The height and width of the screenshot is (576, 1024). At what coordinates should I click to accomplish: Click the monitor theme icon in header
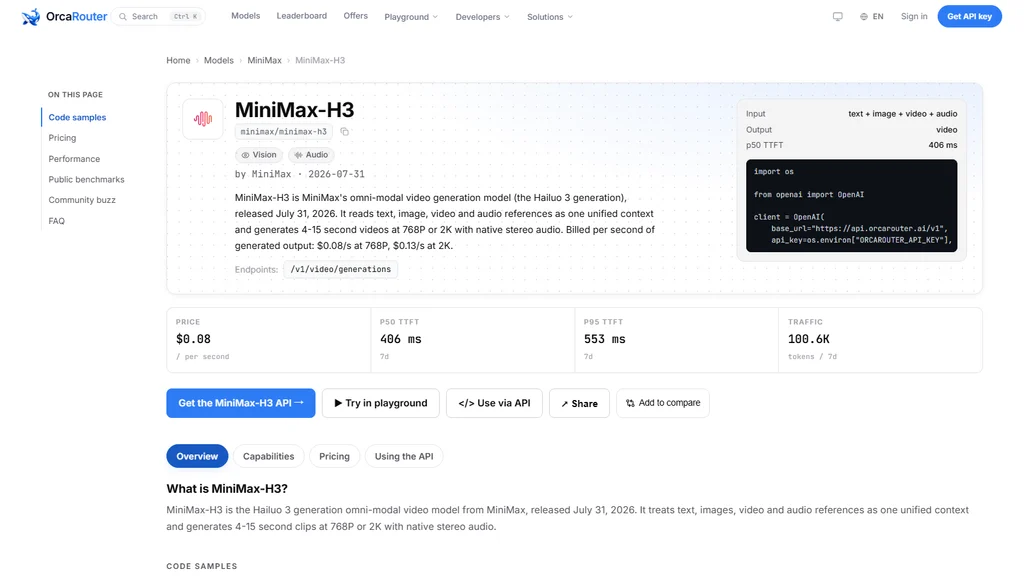[837, 16]
